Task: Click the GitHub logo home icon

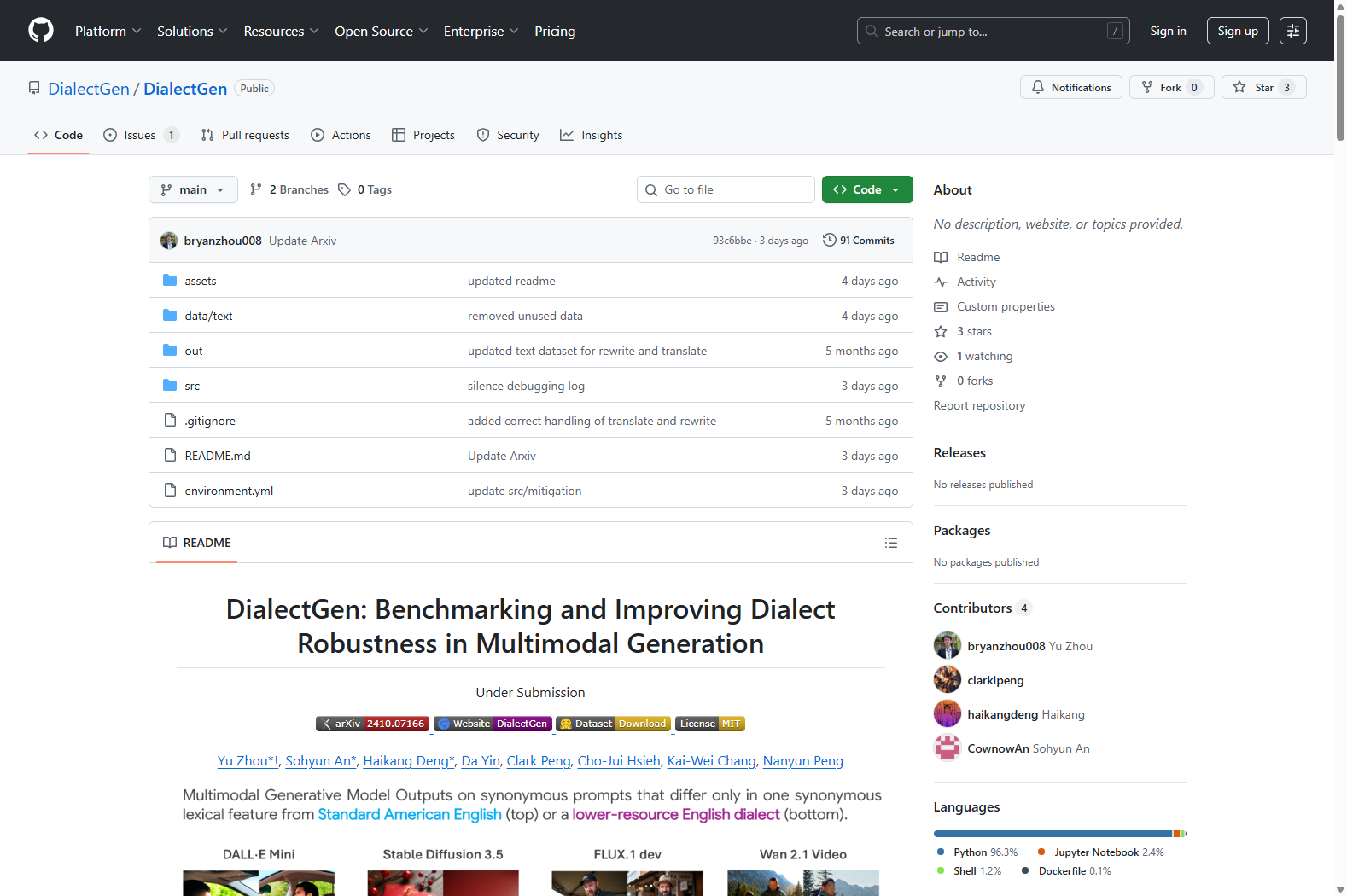Action: [x=41, y=31]
